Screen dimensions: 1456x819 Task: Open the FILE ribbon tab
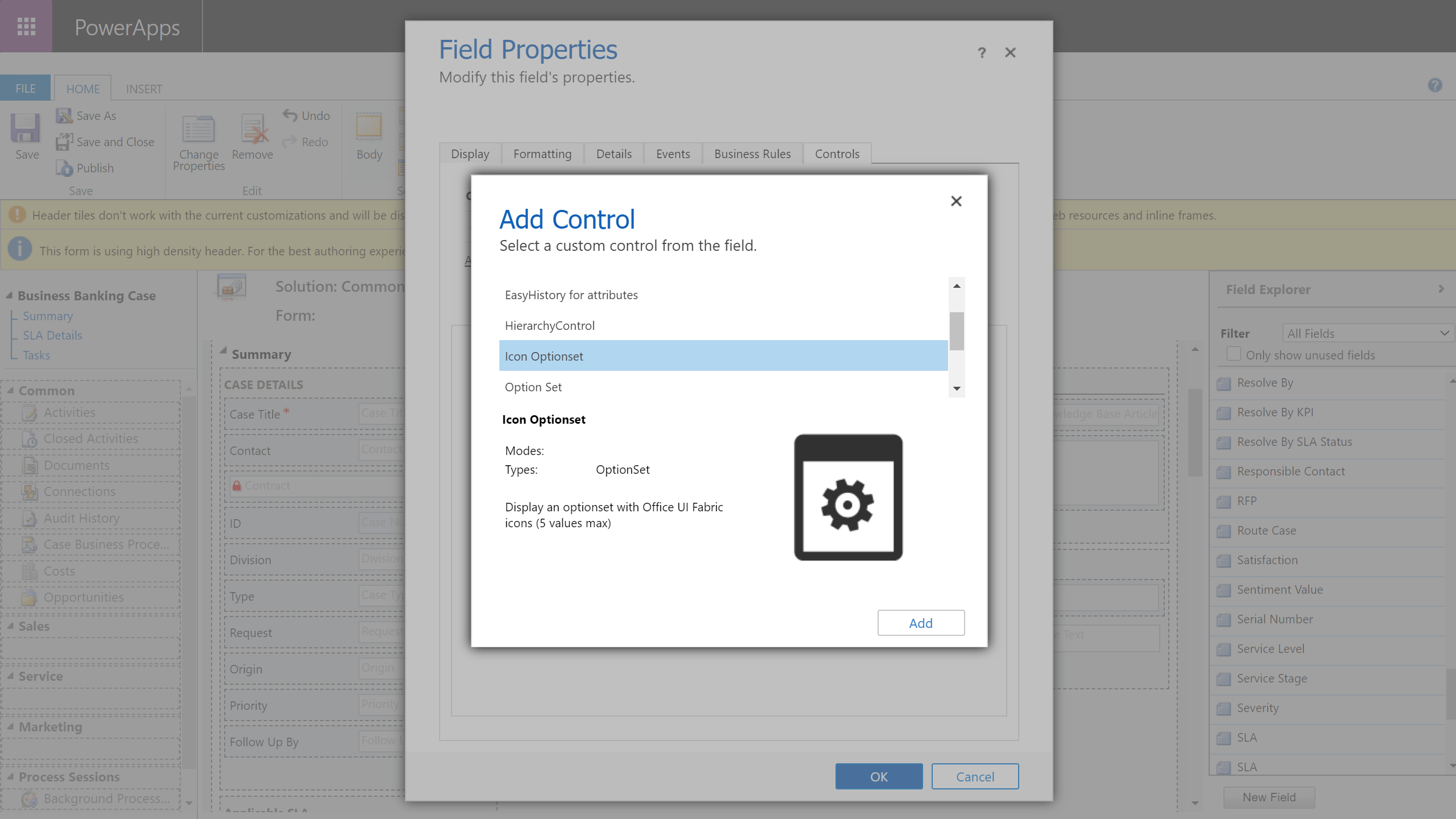(25, 89)
